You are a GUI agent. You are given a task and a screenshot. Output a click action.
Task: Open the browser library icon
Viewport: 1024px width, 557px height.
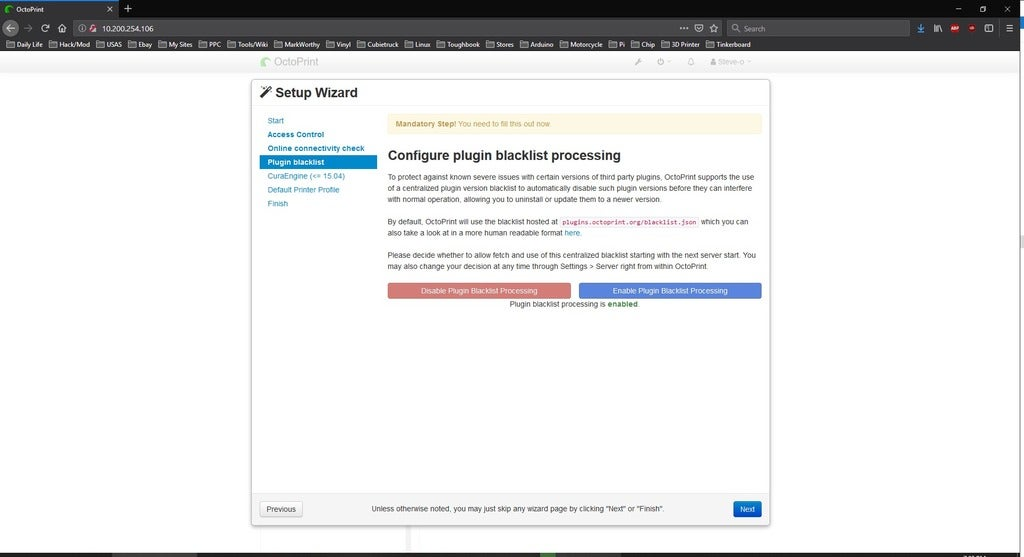click(938, 28)
